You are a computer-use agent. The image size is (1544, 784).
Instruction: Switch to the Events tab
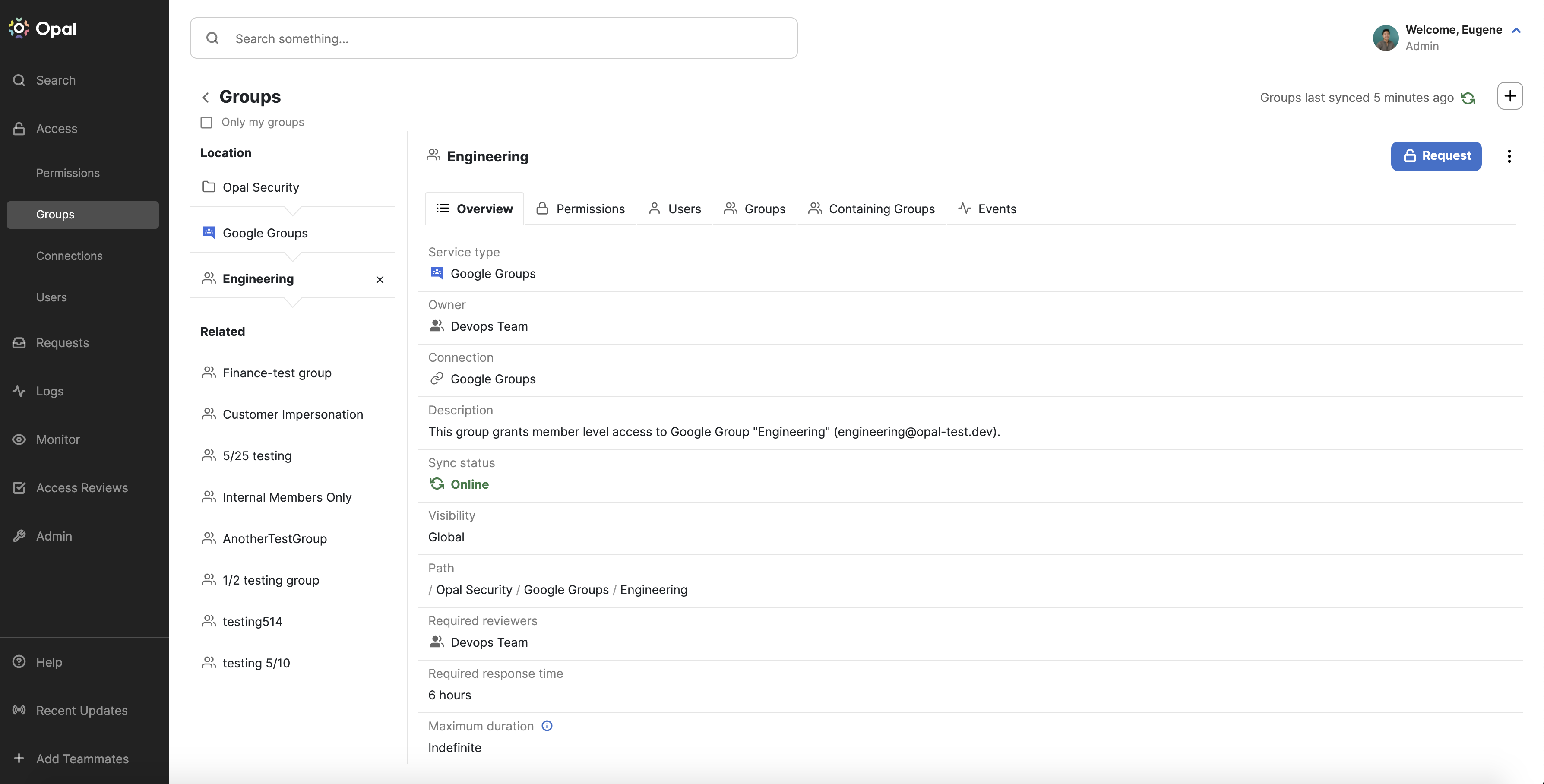tap(987, 209)
